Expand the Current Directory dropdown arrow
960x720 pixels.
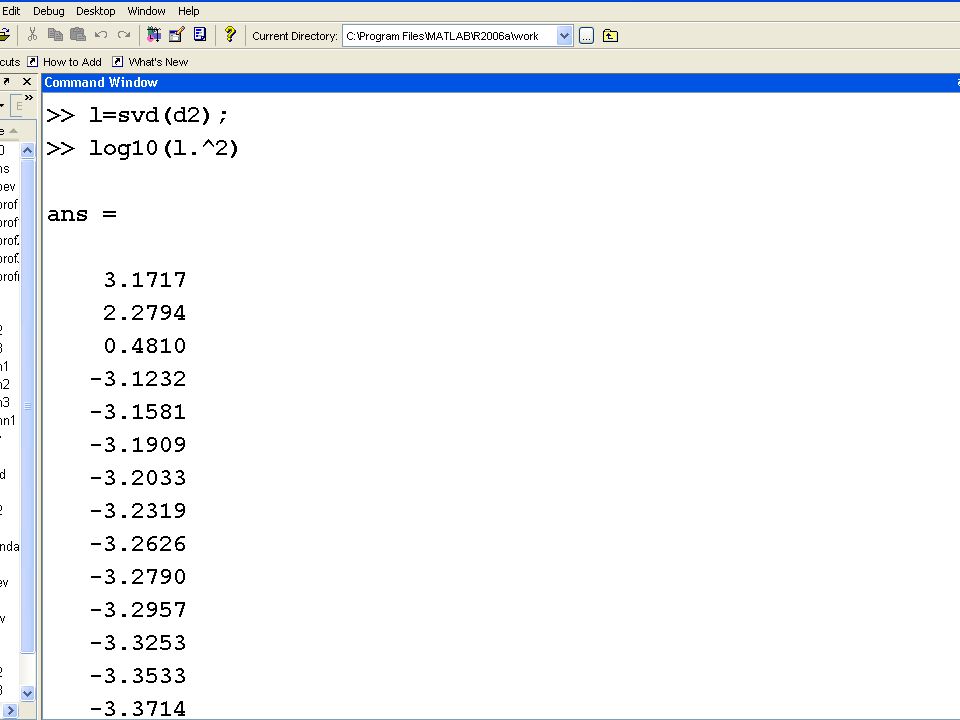pos(564,36)
